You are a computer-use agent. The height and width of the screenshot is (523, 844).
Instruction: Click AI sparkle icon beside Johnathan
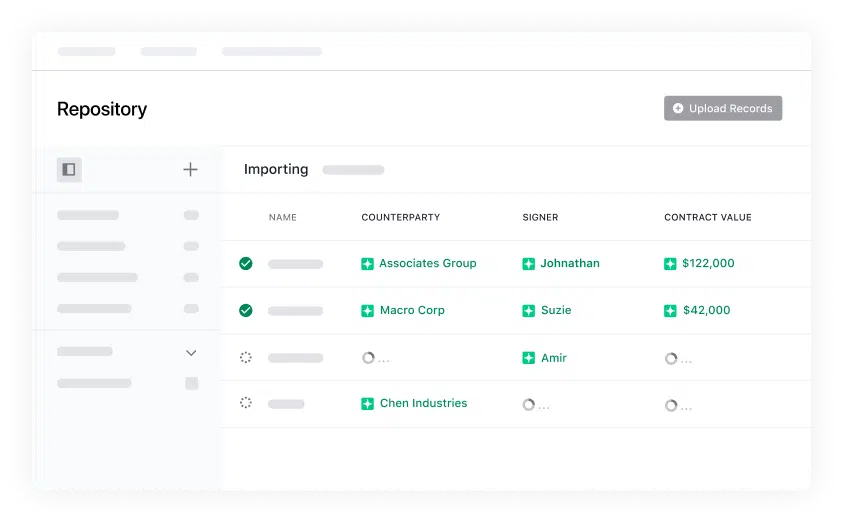click(x=528, y=264)
